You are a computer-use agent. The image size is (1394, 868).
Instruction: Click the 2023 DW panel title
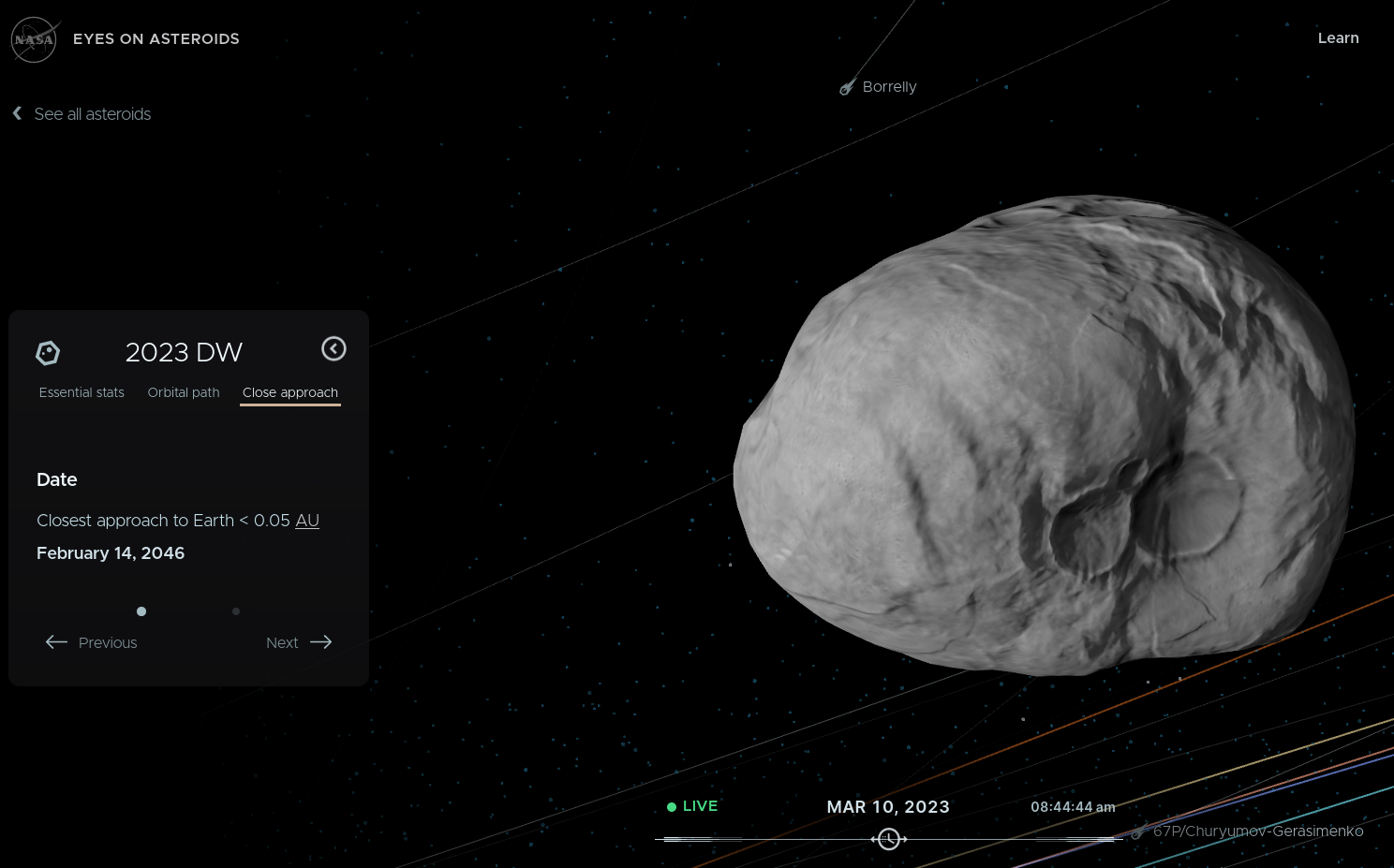184,352
